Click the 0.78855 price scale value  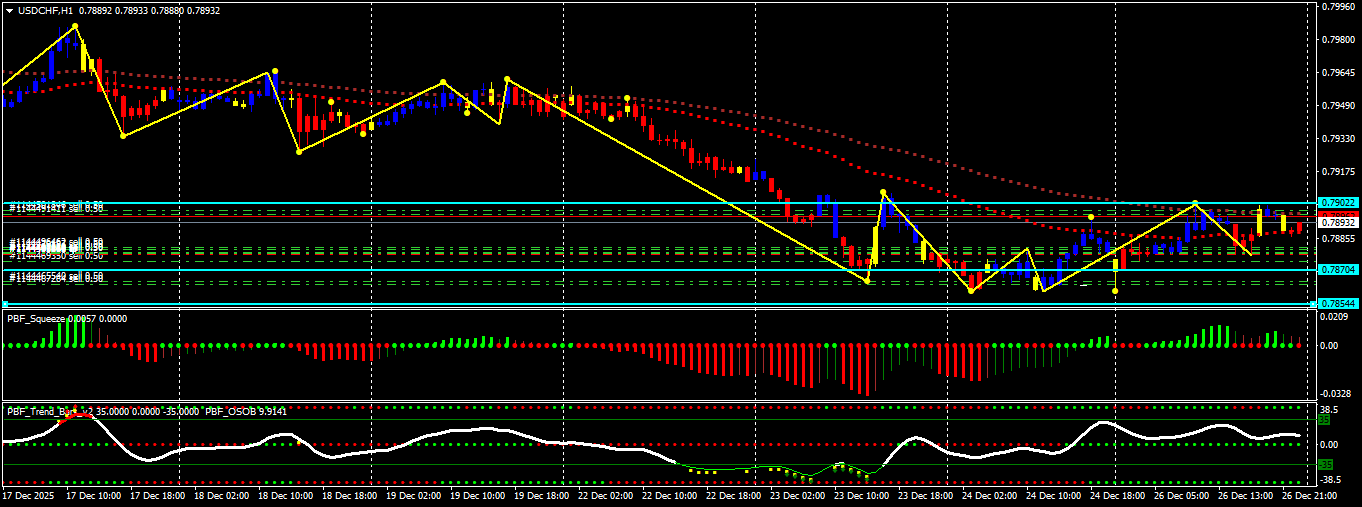coord(1340,238)
